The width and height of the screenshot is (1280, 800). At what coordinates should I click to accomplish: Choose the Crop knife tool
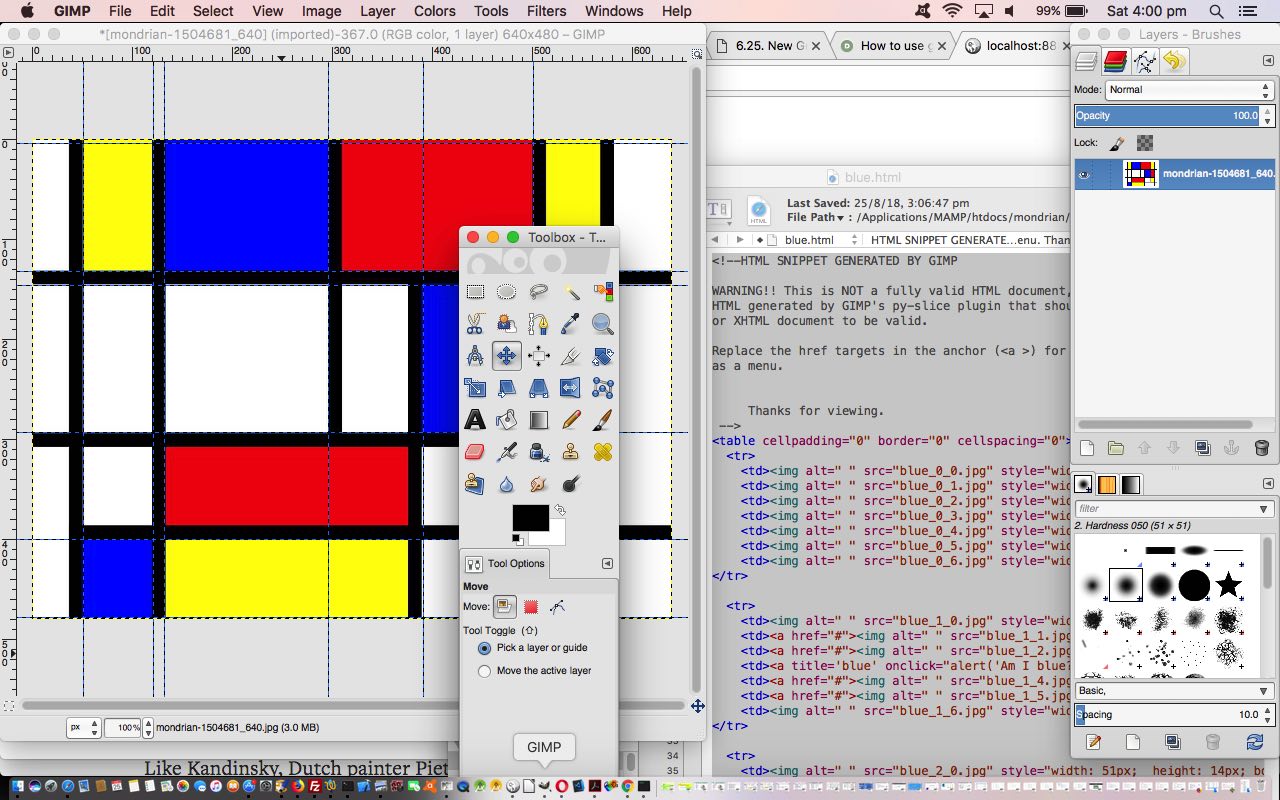pyautogui.click(x=571, y=356)
